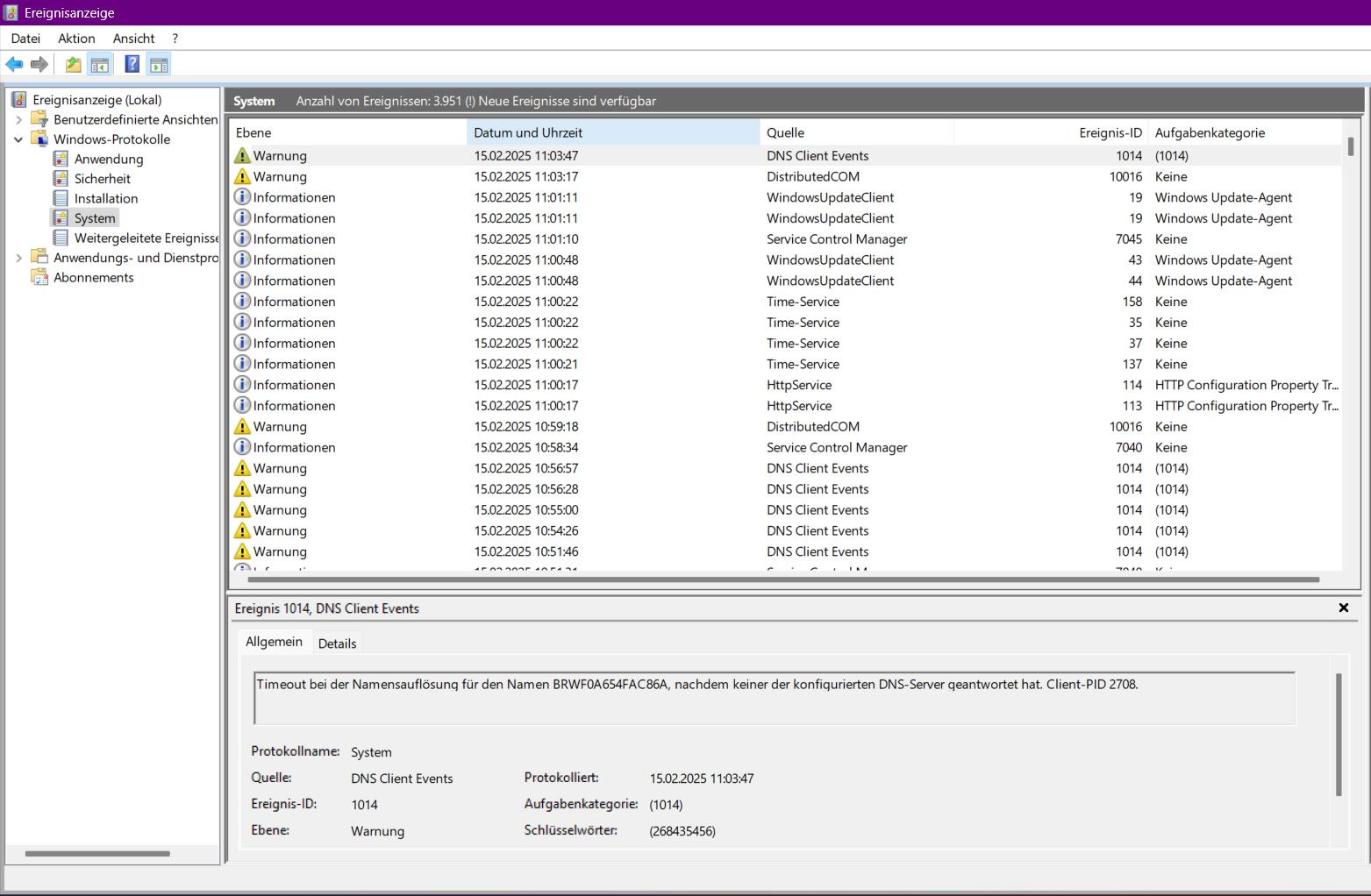Close the event preview pane
The image size is (1371, 896).
1343,608
